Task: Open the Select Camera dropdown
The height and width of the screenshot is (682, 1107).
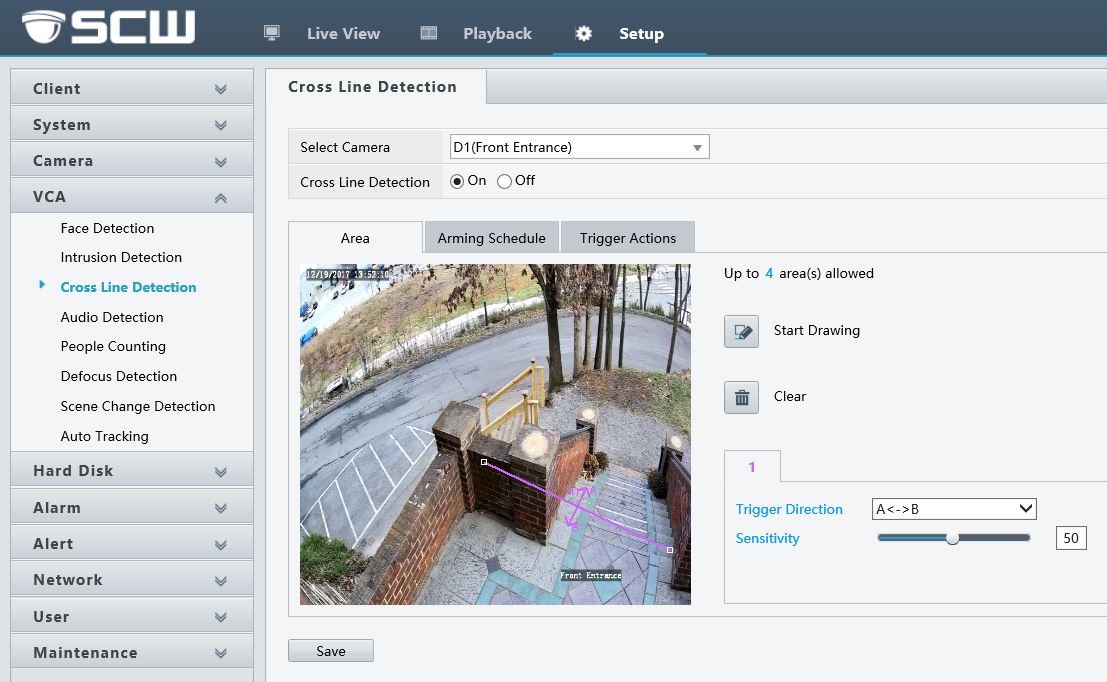Action: [x=579, y=147]
